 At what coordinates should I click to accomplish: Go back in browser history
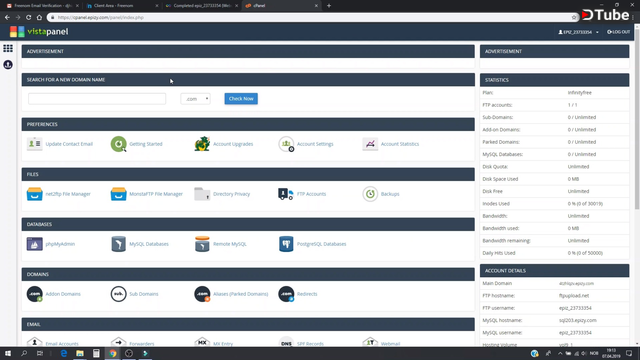pyautogui.click(x=7, y=18)
